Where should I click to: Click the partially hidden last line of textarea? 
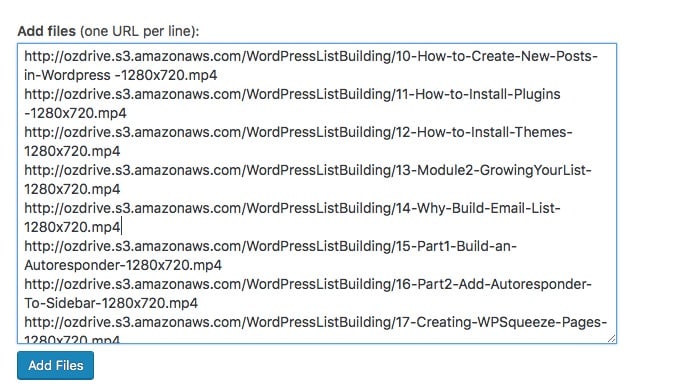pos(72,339)
